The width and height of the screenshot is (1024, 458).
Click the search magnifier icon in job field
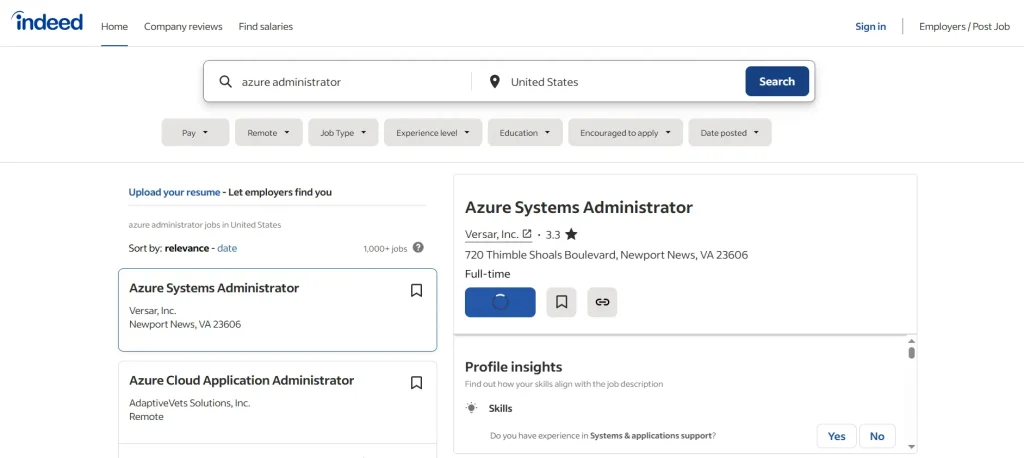pos(225,82)
